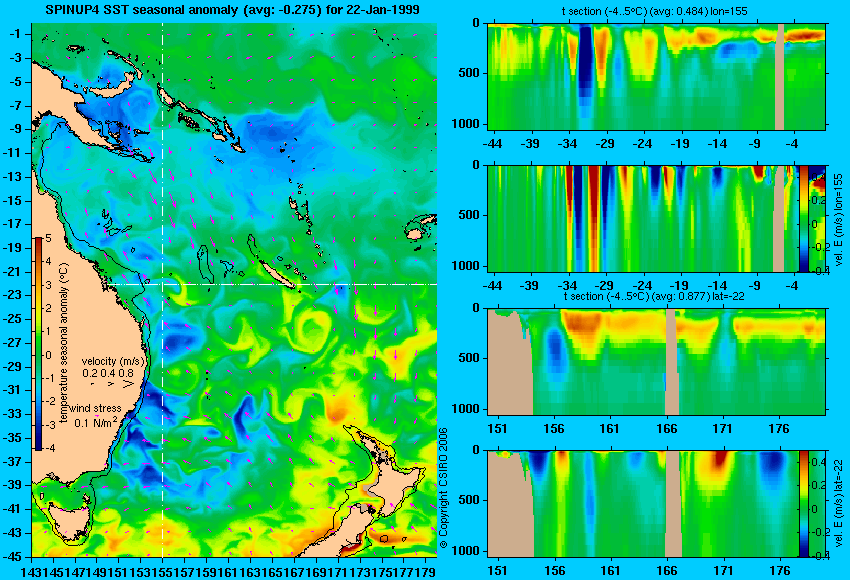The width and height of the screenshot is (850, 580).
Task: Click the tan landmass block in the lat=-22 temperature section
Action: click(510, 362)
